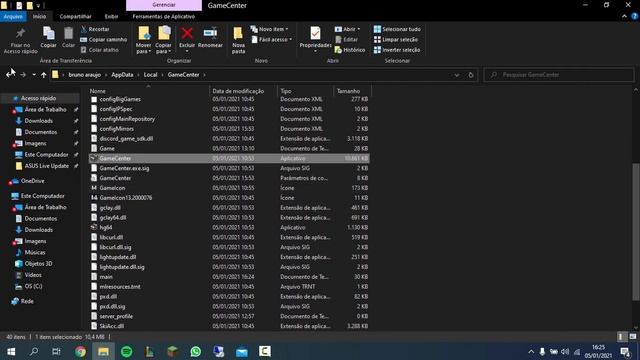The width and height of the screenshot is (640, 360).
Task: Open WhatsApp from the taskbar
Action: pyautogui.click(x=196, y=351)
